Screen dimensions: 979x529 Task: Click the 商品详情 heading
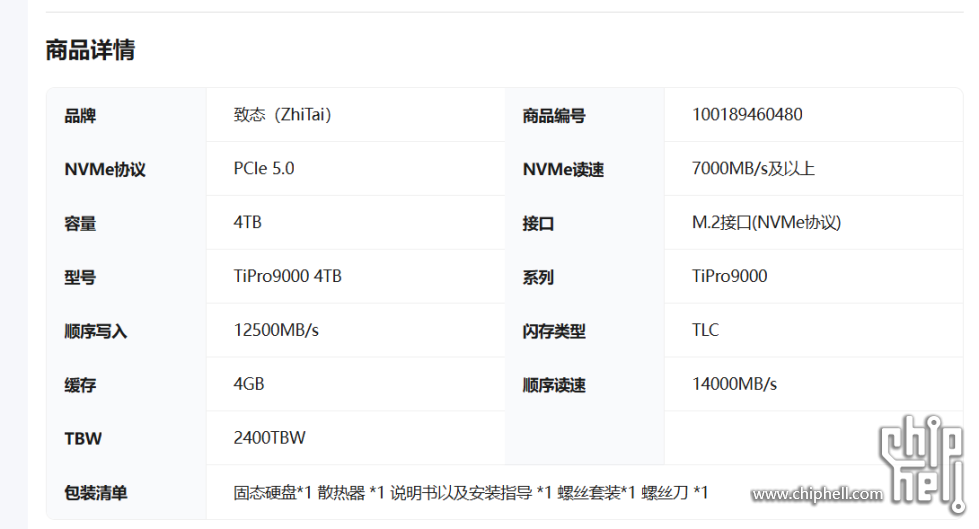pos(91,50)
